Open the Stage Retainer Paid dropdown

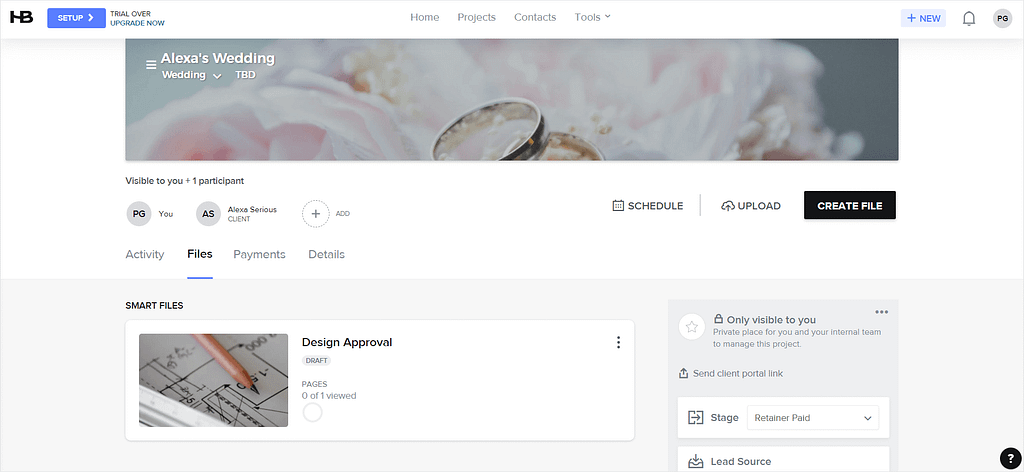click(813, 418)
